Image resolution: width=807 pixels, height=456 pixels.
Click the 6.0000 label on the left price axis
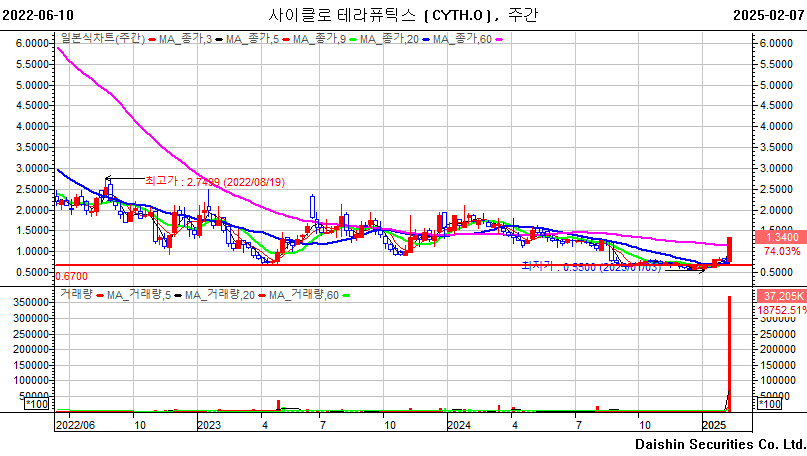click(x=32, y=43)
